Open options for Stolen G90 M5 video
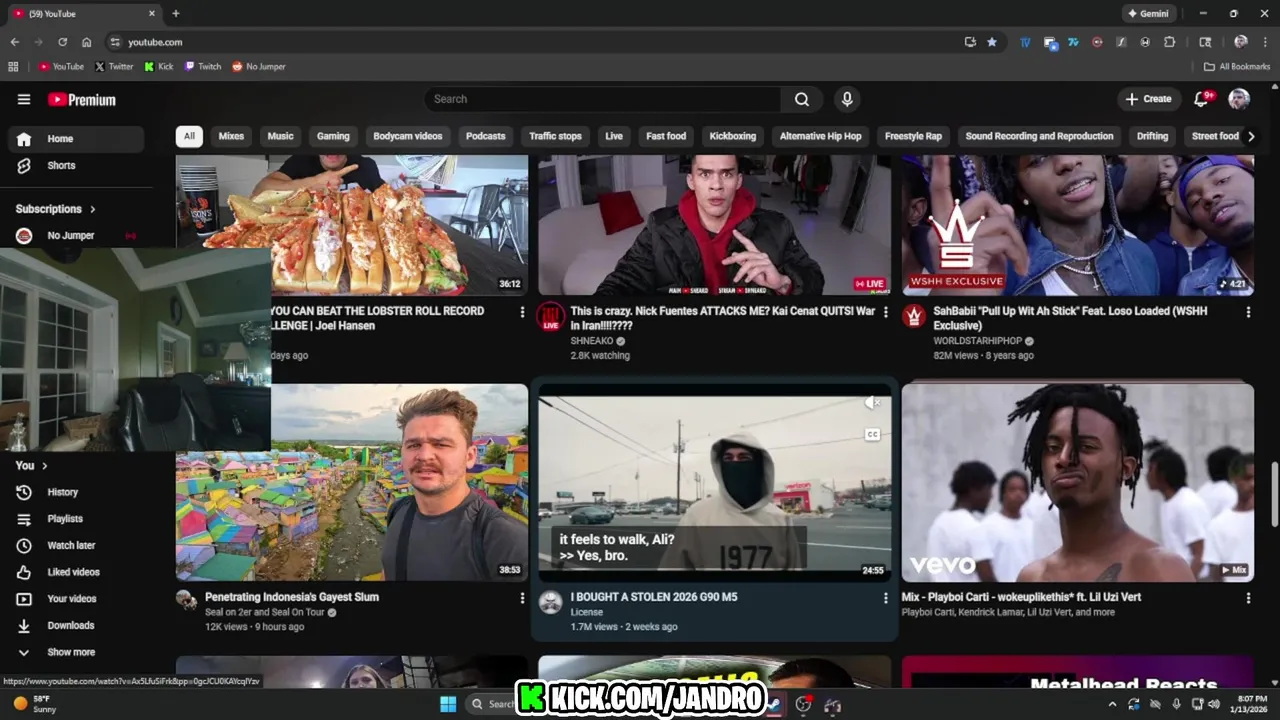 [x=885, y=598]
